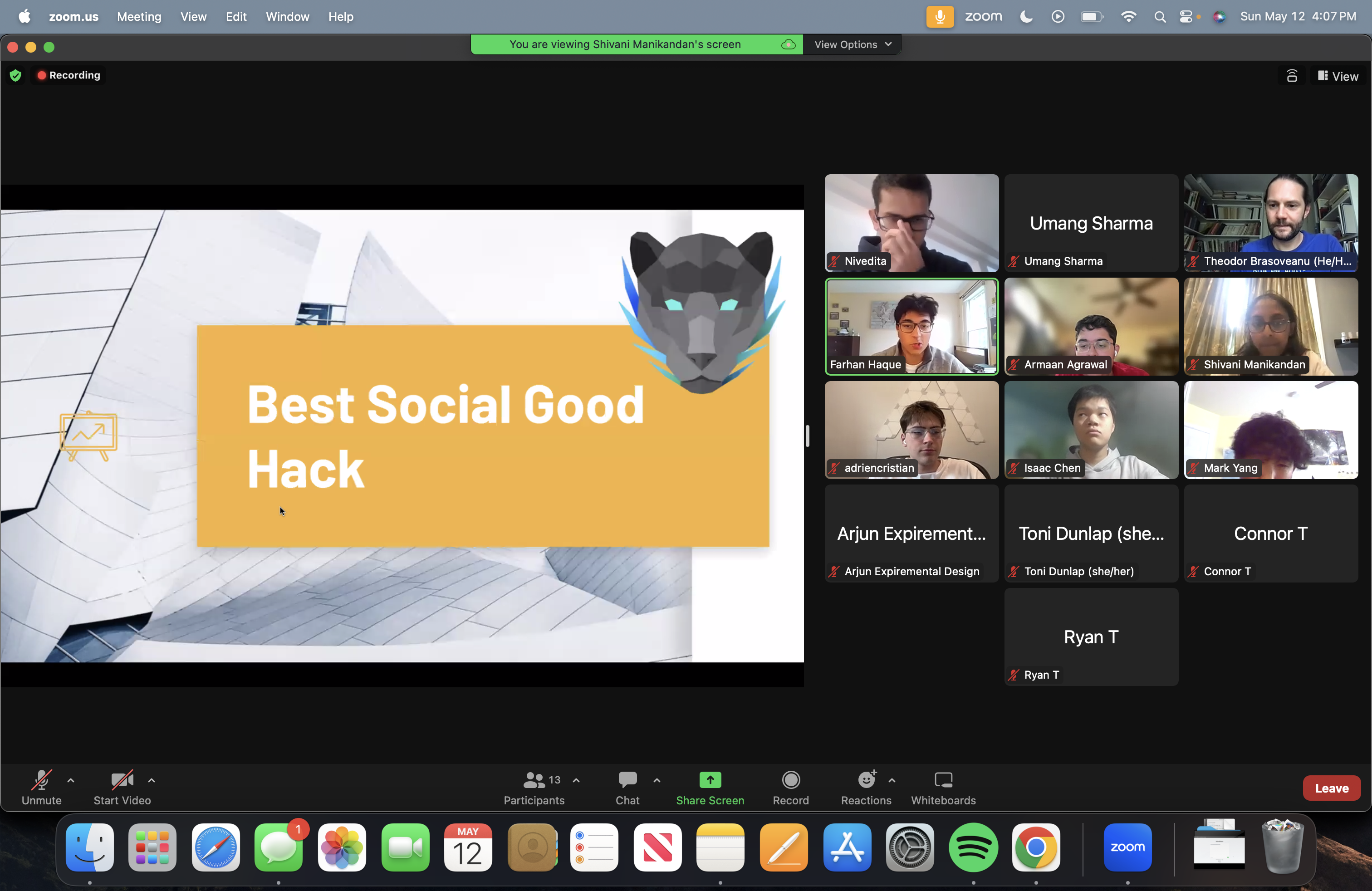This screenshot has height=891, width=1372.
Task: Click the divider handle beside the shared screen
Action: [808, 436]
